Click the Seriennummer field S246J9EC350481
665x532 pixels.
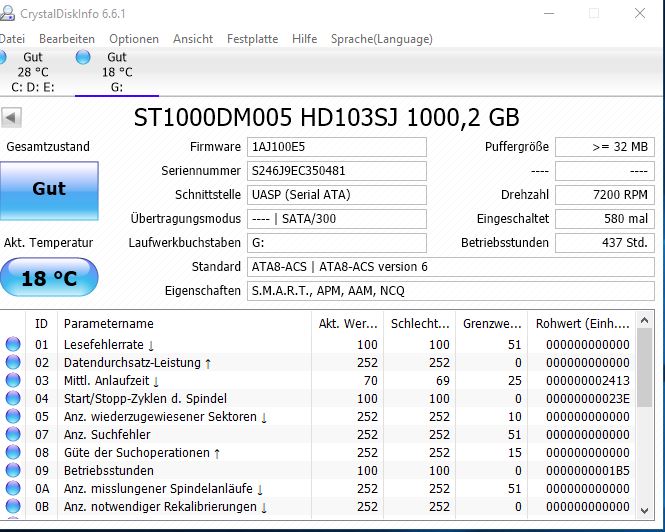[x=337, y=171]
